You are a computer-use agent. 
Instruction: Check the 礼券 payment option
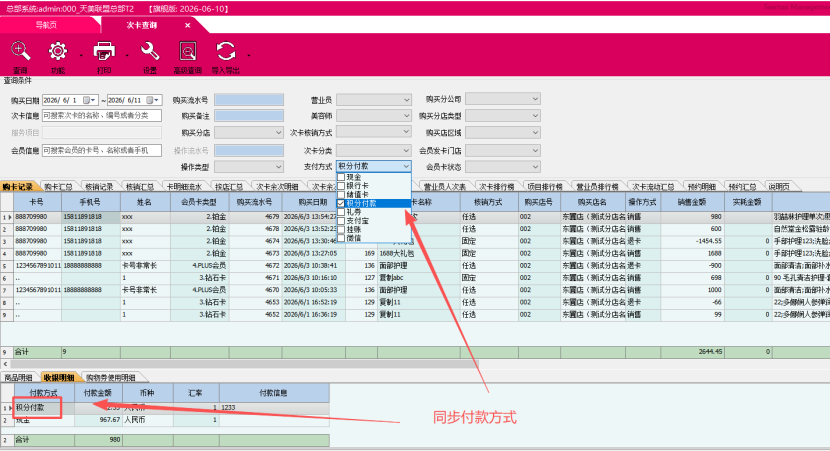[x=341, y=212]
